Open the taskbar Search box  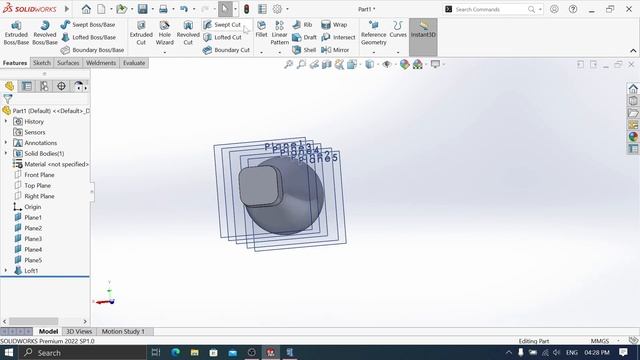tap(82, 352)
